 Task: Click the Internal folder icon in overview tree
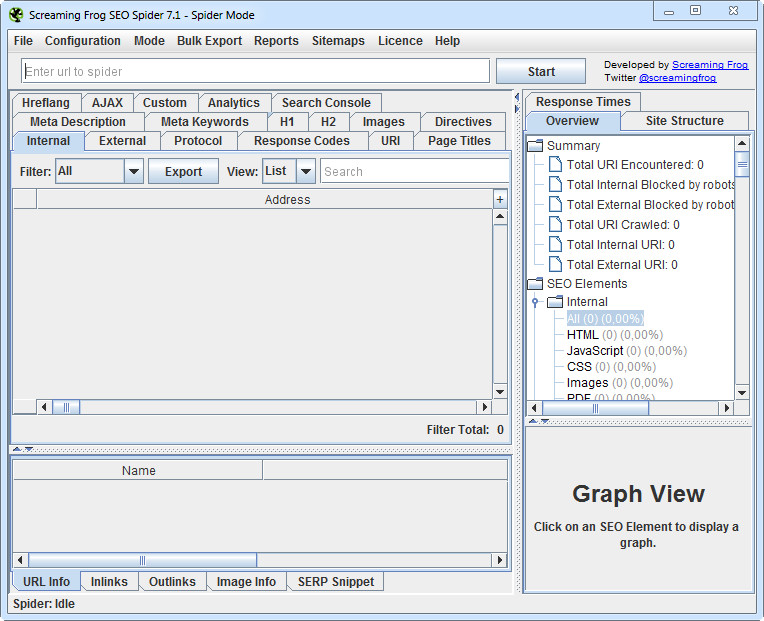tap(554, 302)
